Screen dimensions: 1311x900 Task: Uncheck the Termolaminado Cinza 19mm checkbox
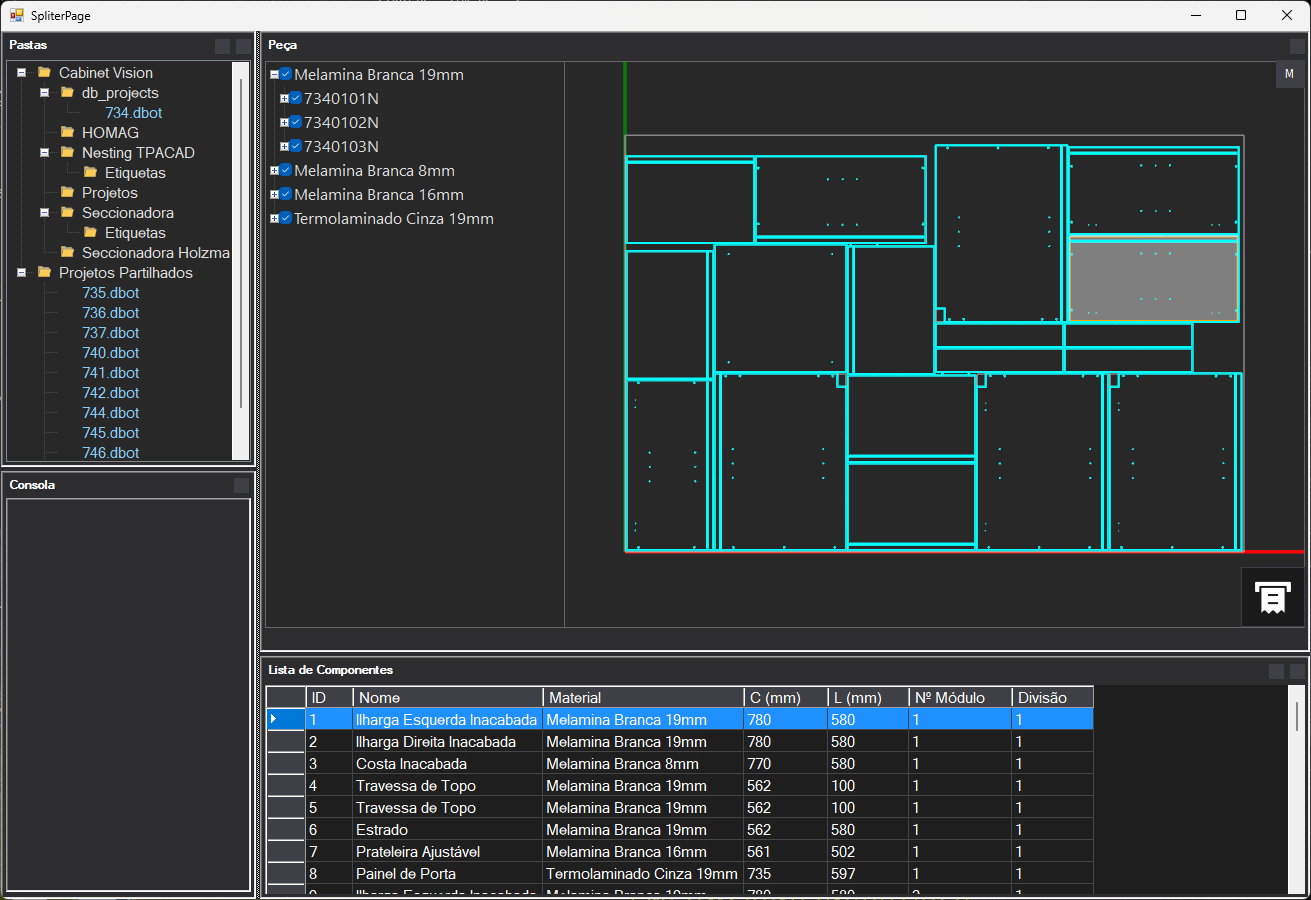pos(286,219)
